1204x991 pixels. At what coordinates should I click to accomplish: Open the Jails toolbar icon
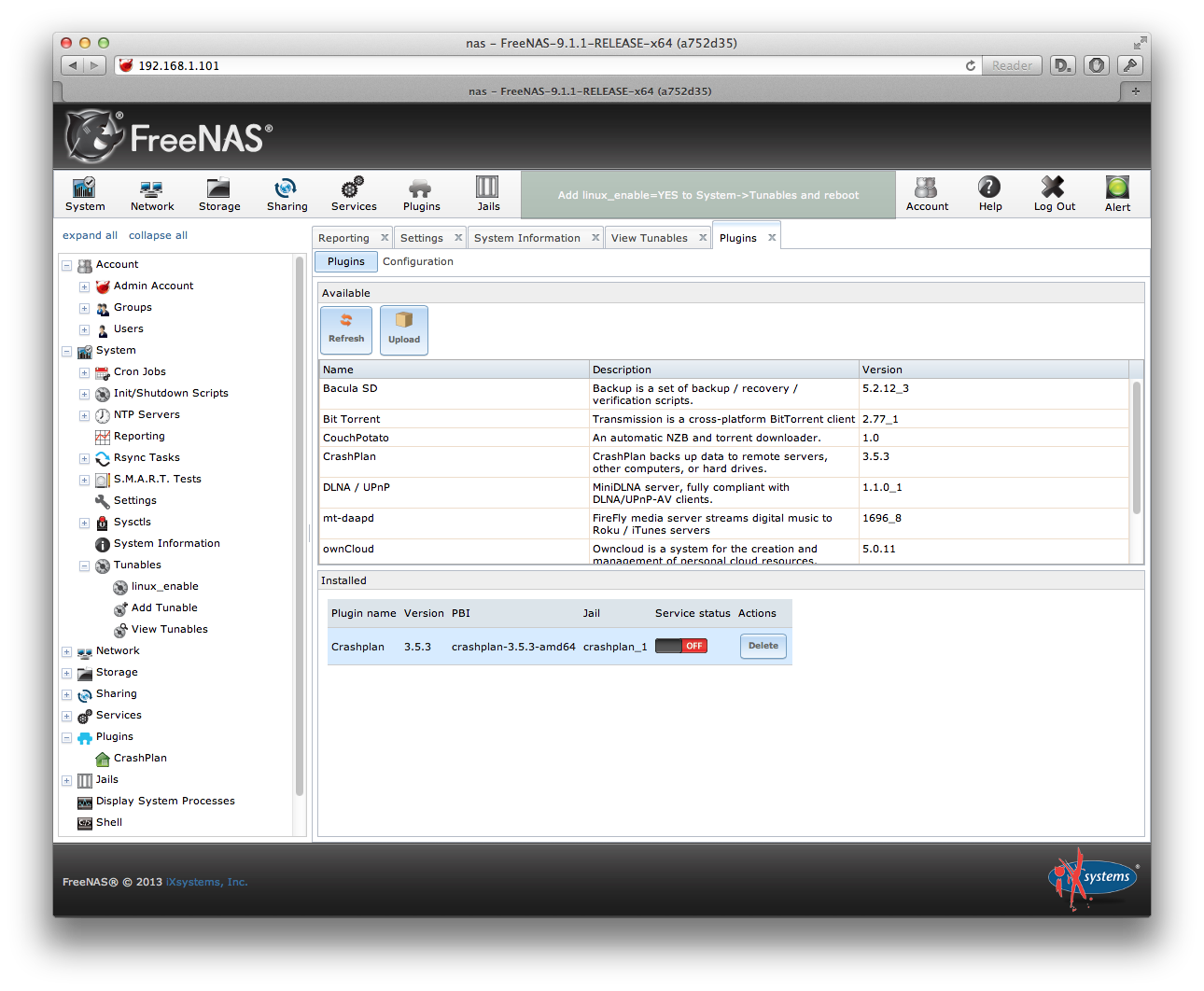point(488,194)
